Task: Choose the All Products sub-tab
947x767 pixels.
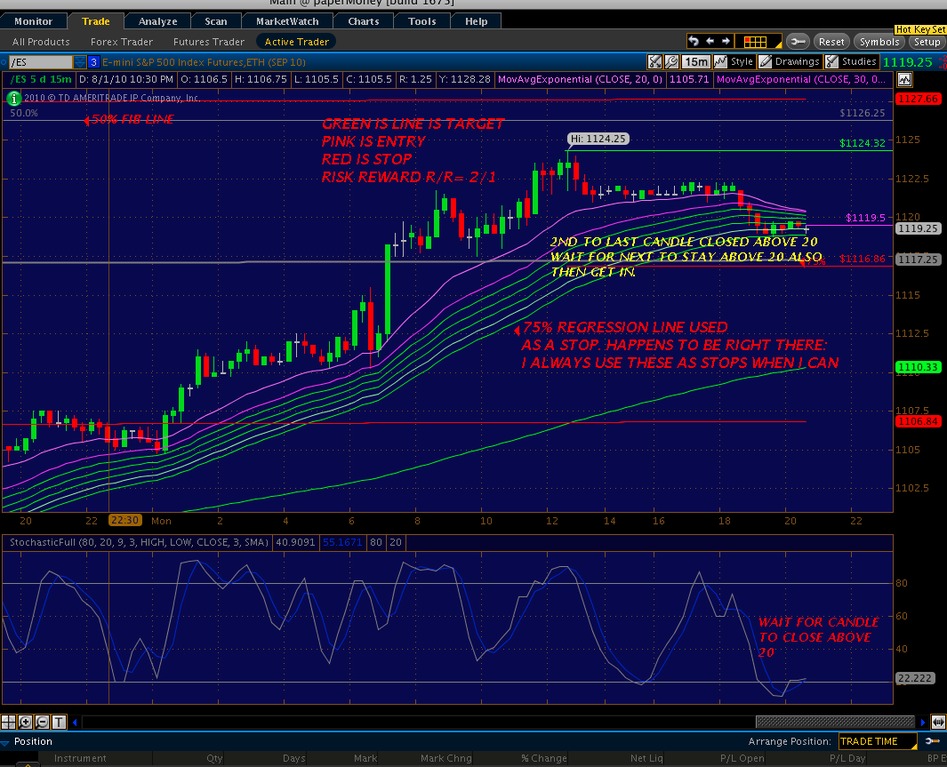Action: [x=41, y=42]
